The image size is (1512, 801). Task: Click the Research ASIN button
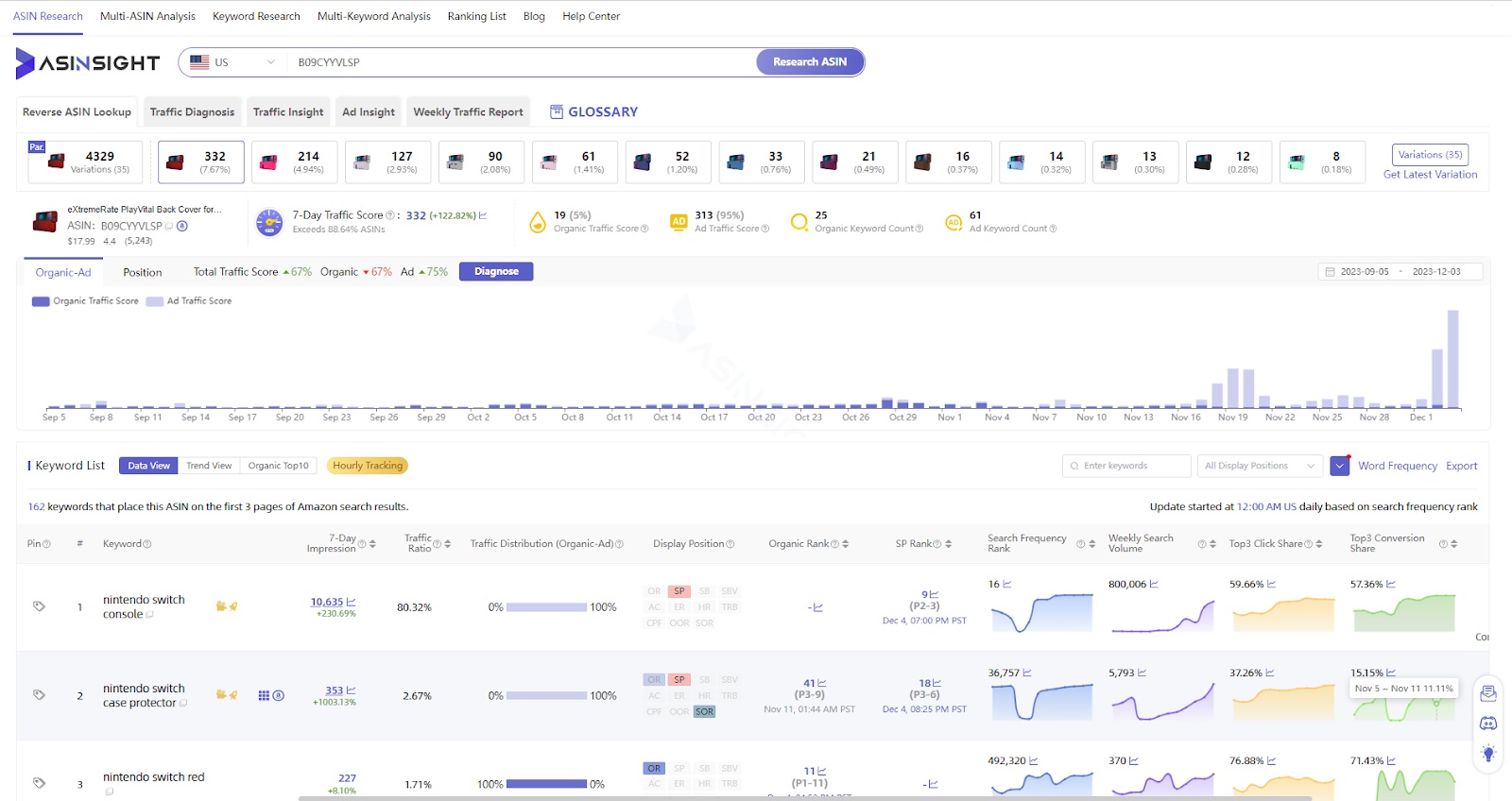pos(810,62)
